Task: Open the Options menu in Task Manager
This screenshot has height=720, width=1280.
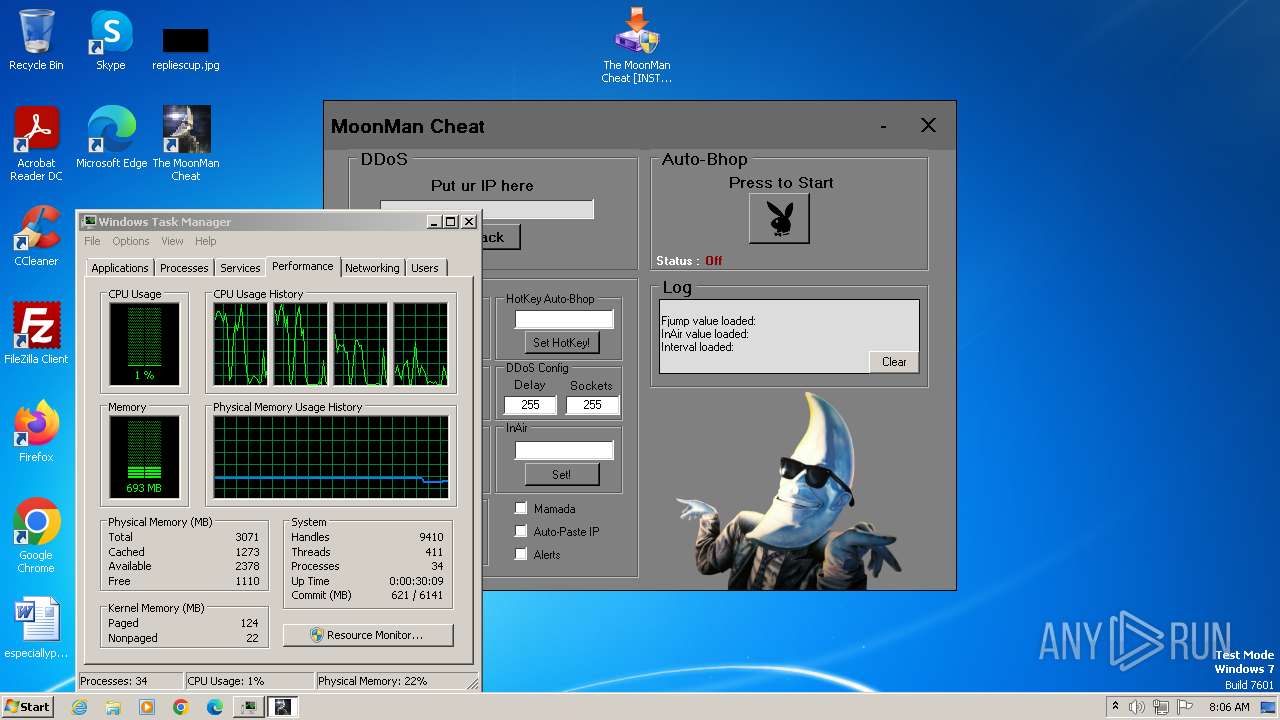Action: [x=130, y=241]
